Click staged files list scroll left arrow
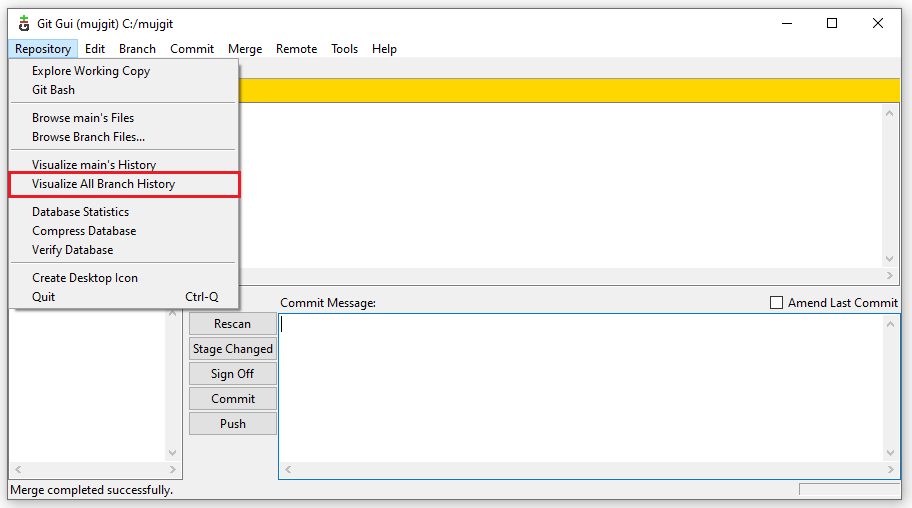The width and height of the screenshot is (912, 508). coord(18,470)
